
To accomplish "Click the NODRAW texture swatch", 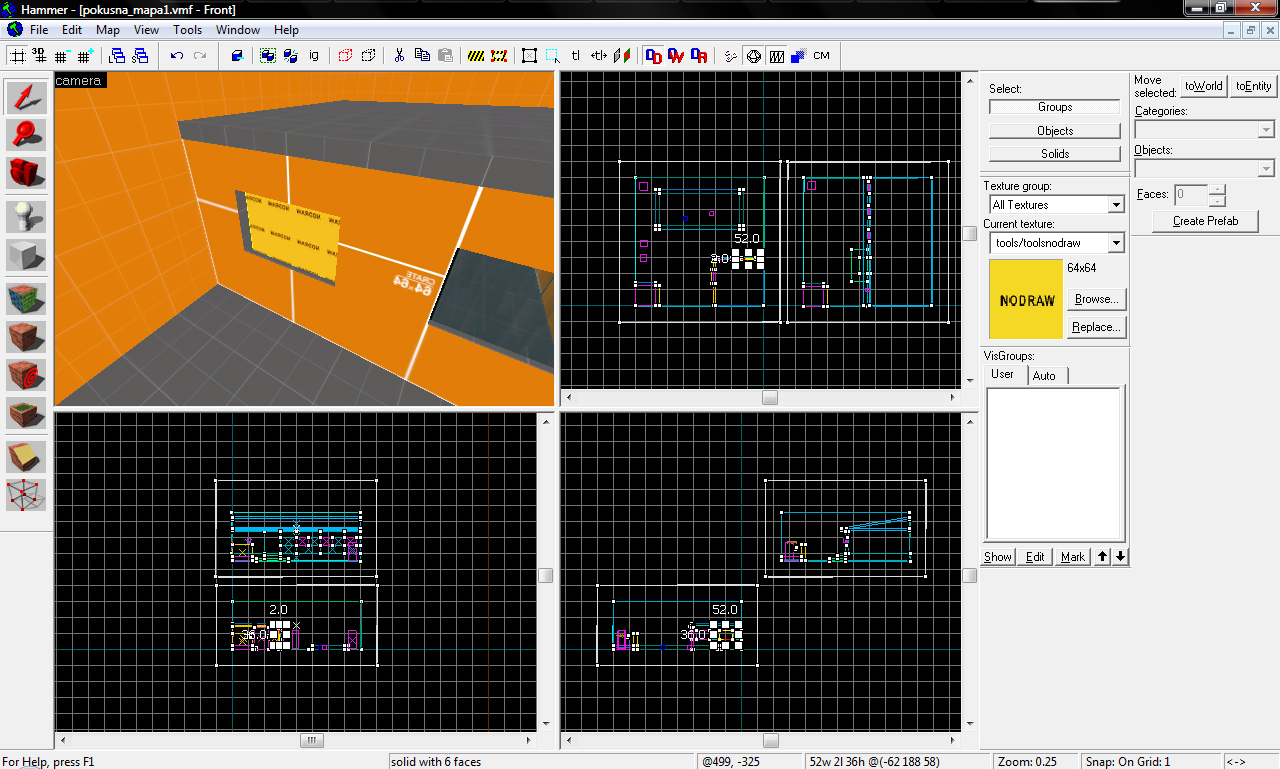I will point(1025,299).
